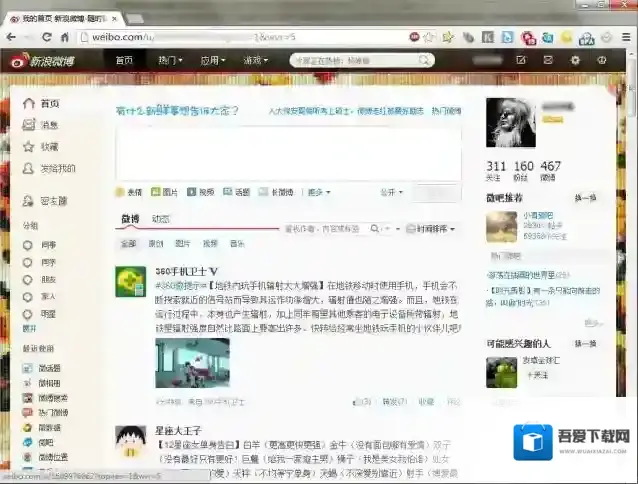This screenshot has height=484, width=638.
Task: Attach a video via 视频 icon
Action: pos(200,192)
